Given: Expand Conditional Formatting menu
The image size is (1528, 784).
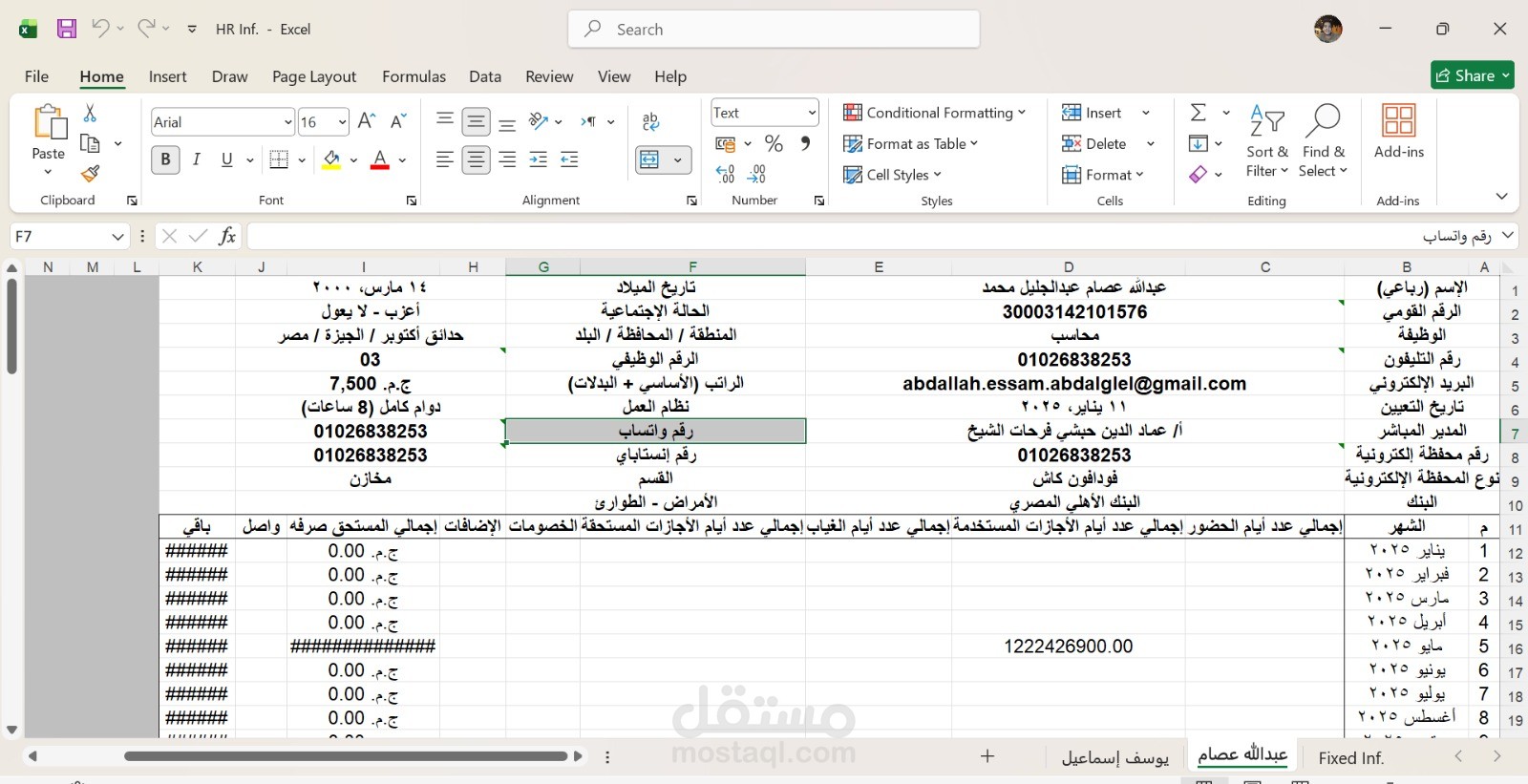Looking at the screenshot, I should pyautogui.click(x=934, y=113).
